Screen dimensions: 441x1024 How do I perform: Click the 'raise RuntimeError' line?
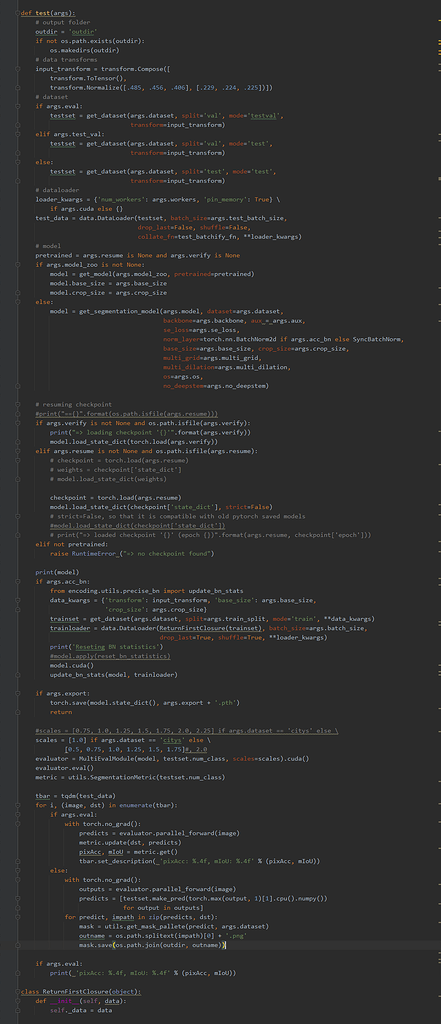(x=131, y=552)
